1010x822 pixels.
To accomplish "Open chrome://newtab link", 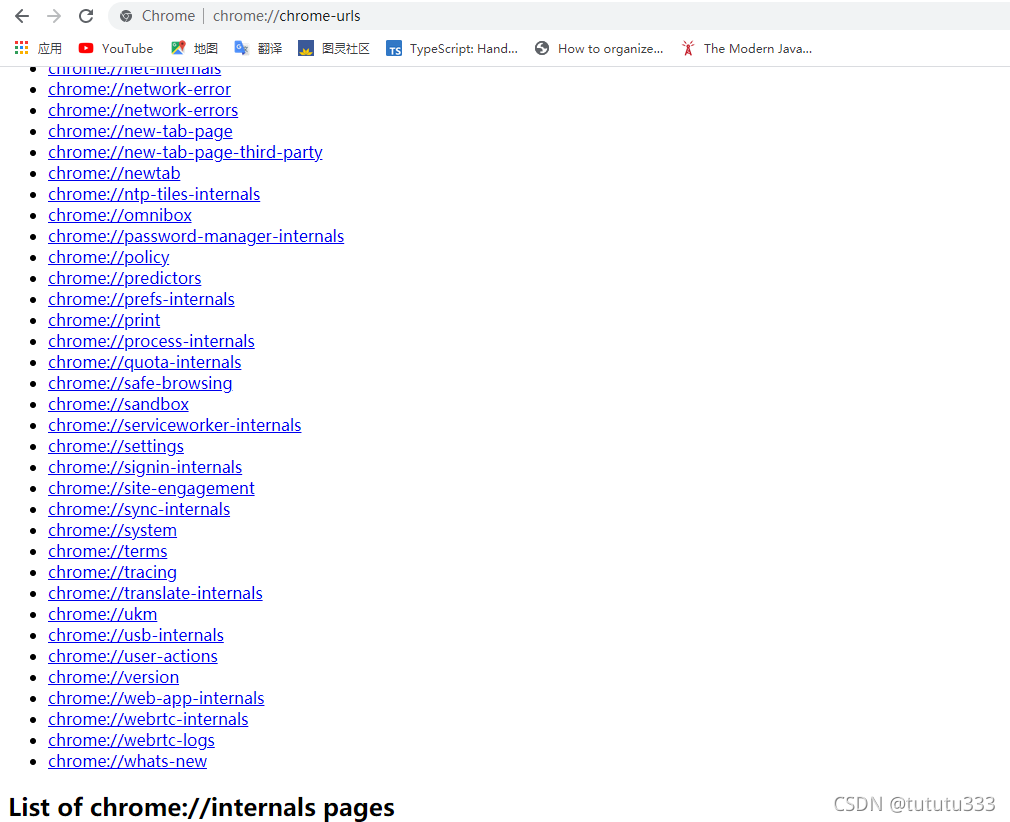I will (x=114, y=173).
